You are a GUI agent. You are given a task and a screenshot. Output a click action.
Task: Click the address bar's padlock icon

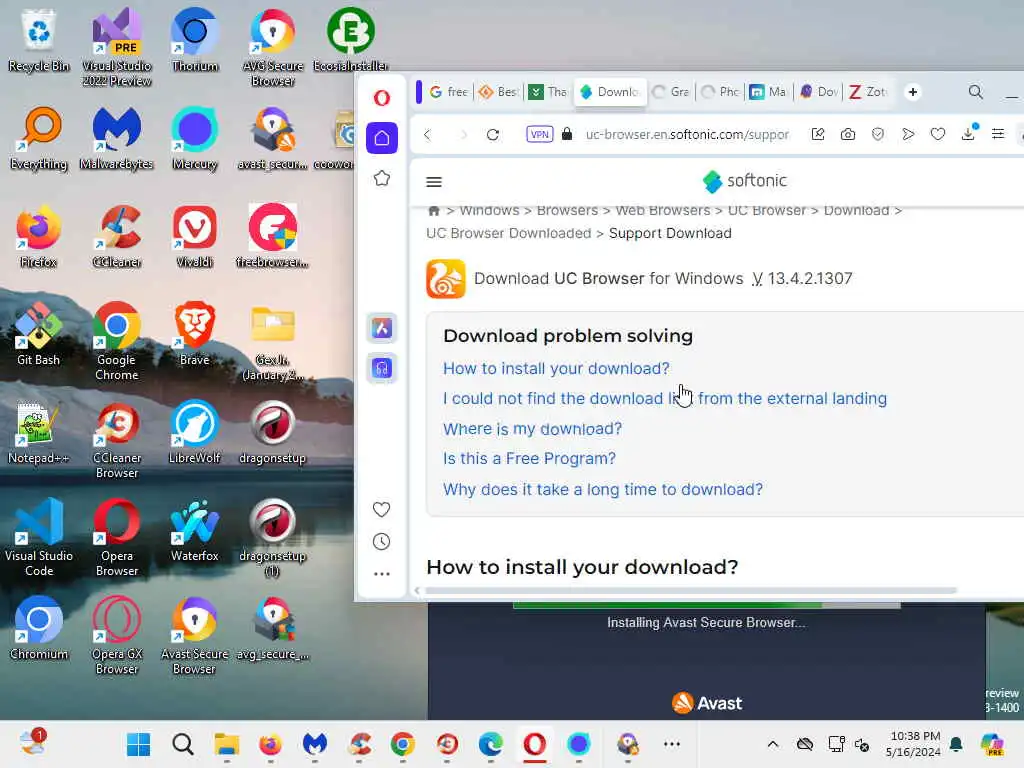[x=568, y=135]
